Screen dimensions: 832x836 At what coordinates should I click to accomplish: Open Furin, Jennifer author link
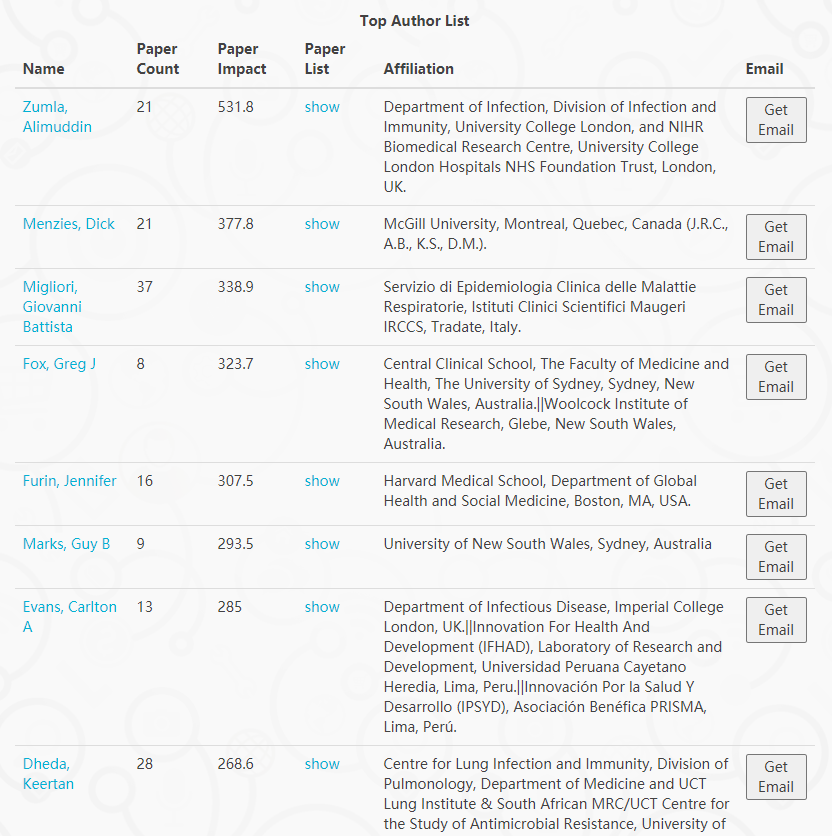[x=69, y=481]
